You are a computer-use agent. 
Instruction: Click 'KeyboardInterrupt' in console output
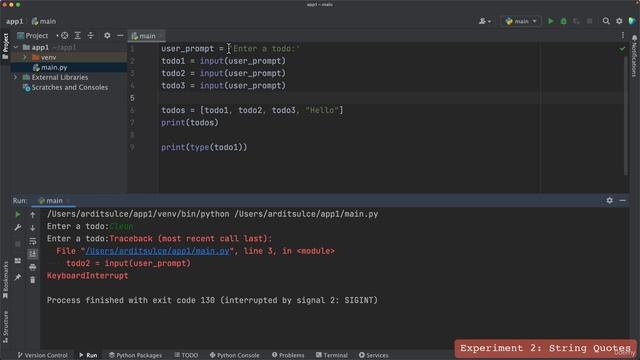(x=87, y=276)
